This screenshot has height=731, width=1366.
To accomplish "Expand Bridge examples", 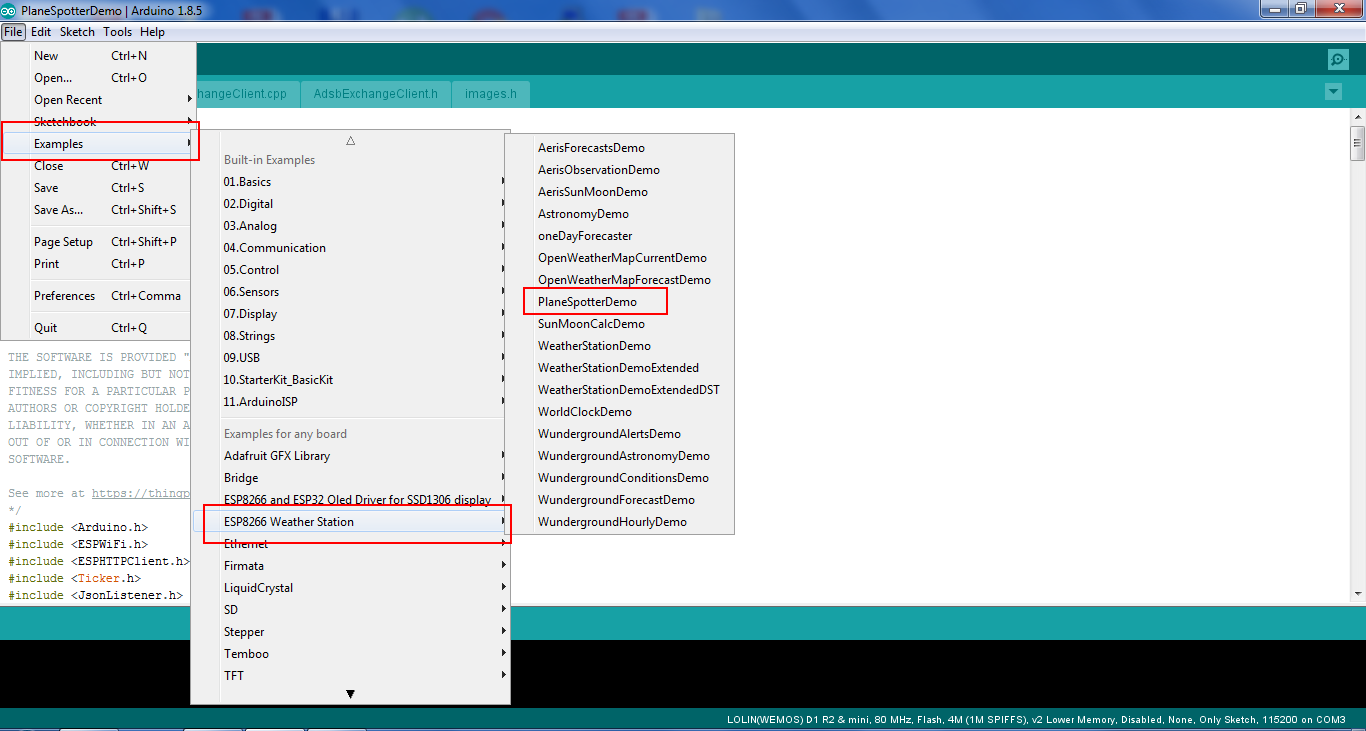I will 351,478.
